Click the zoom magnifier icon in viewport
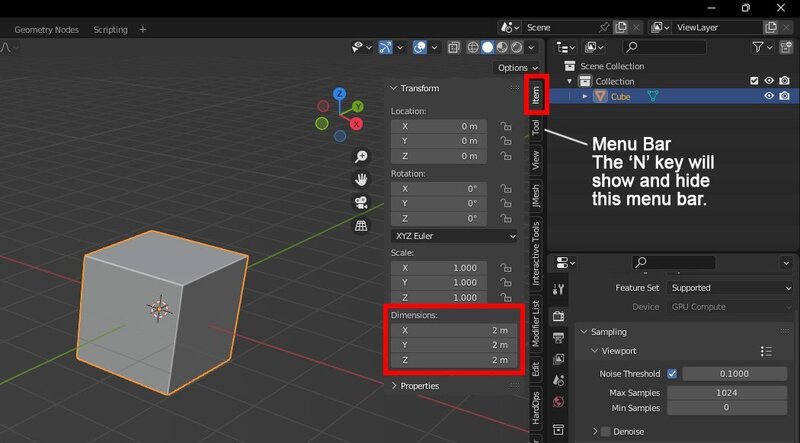 point(361,156)
